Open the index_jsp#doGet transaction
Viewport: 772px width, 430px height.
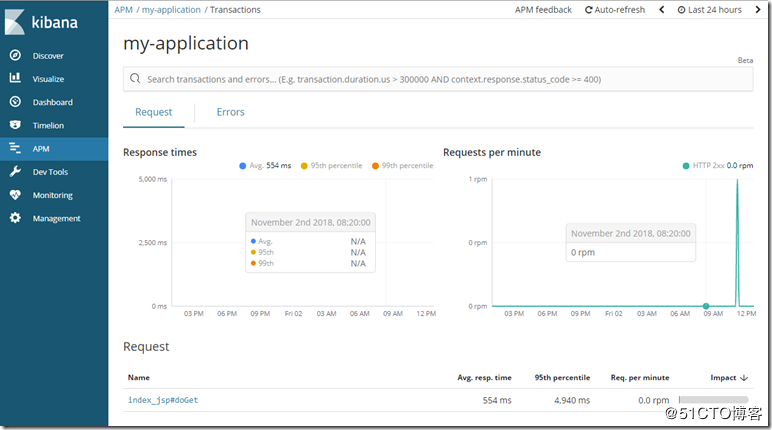click(163, 400)
